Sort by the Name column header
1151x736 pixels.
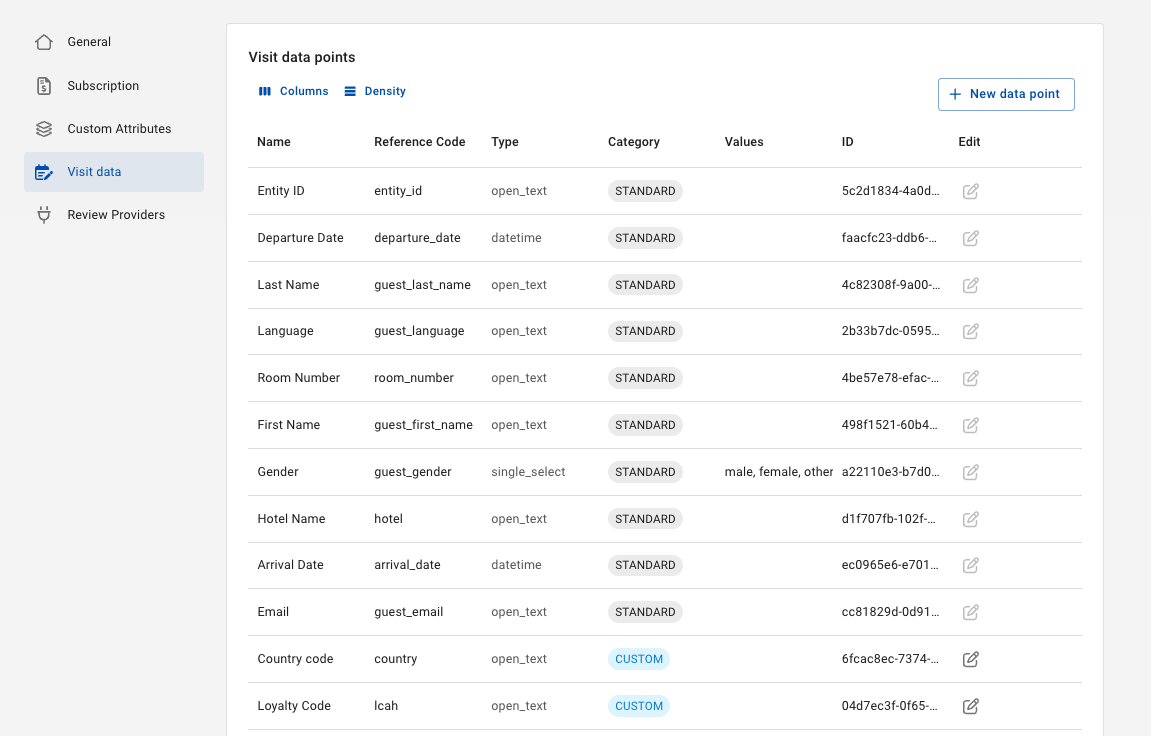274,142
